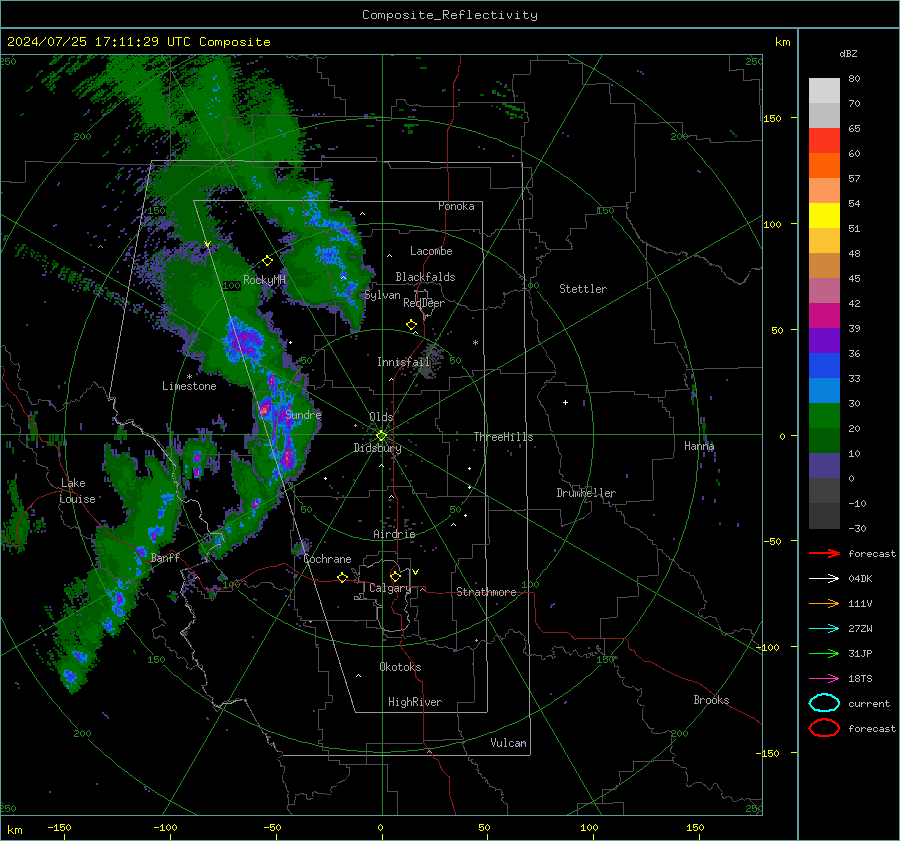Click the Brooks town label
Image resolution: width=900 pixels, height=841 pixels.
[711, 700]
